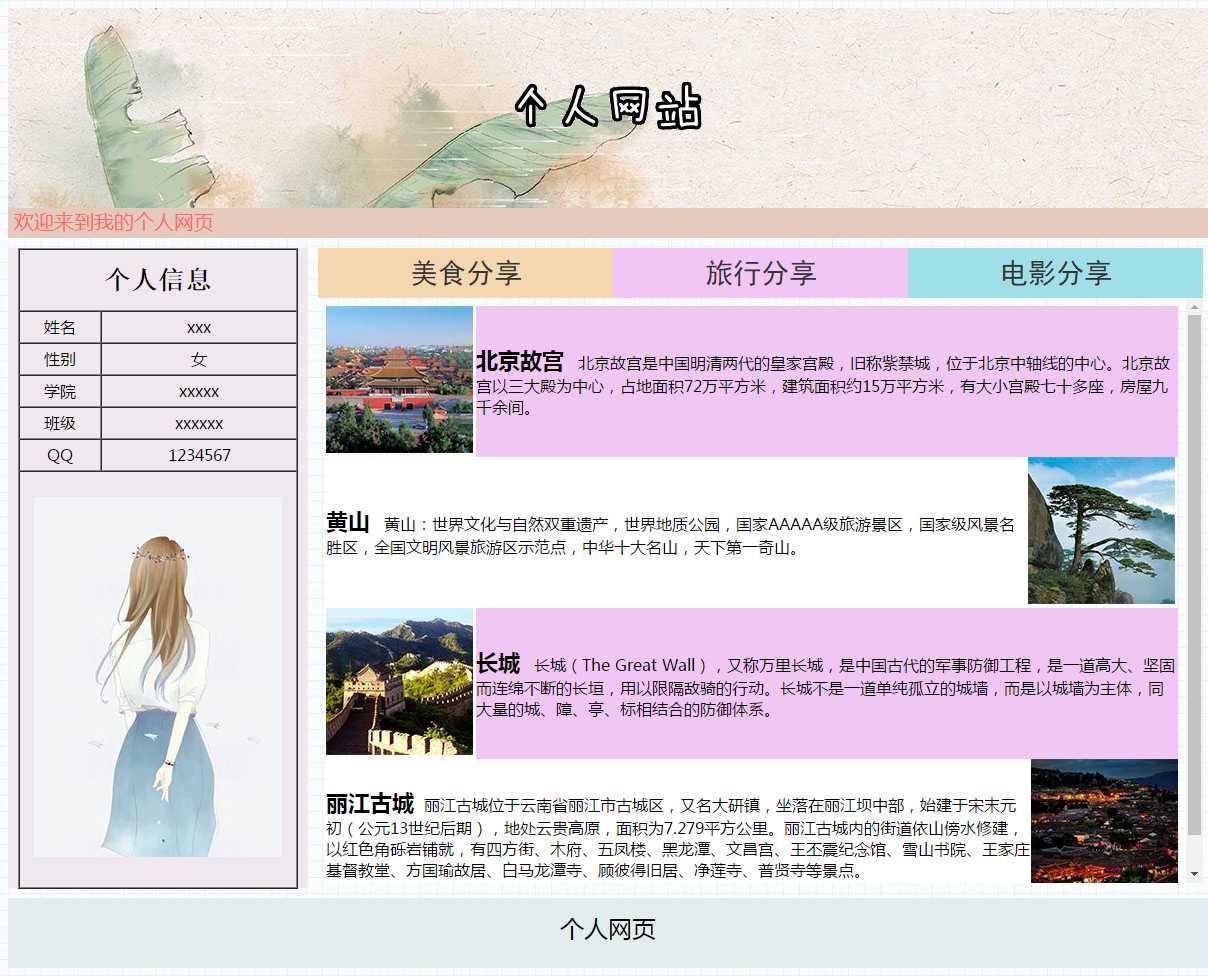Select the 电影分享 tab
The height and width of the screenshot is (976, 1208).
[1055, 273]
